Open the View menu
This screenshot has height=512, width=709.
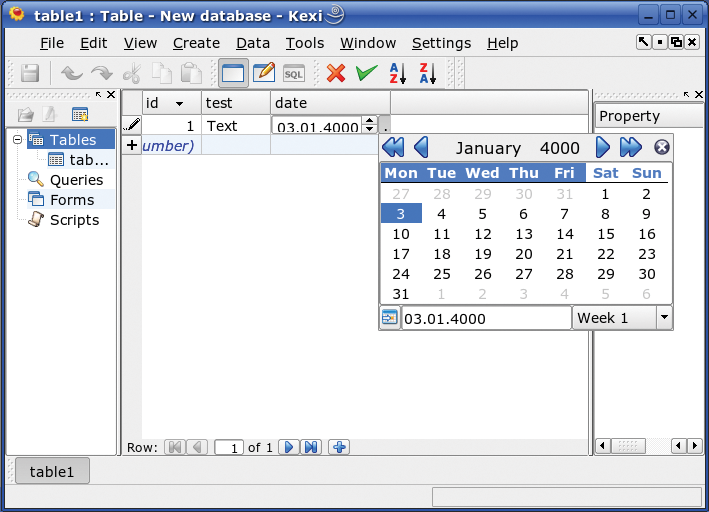[x=140, y=43]
